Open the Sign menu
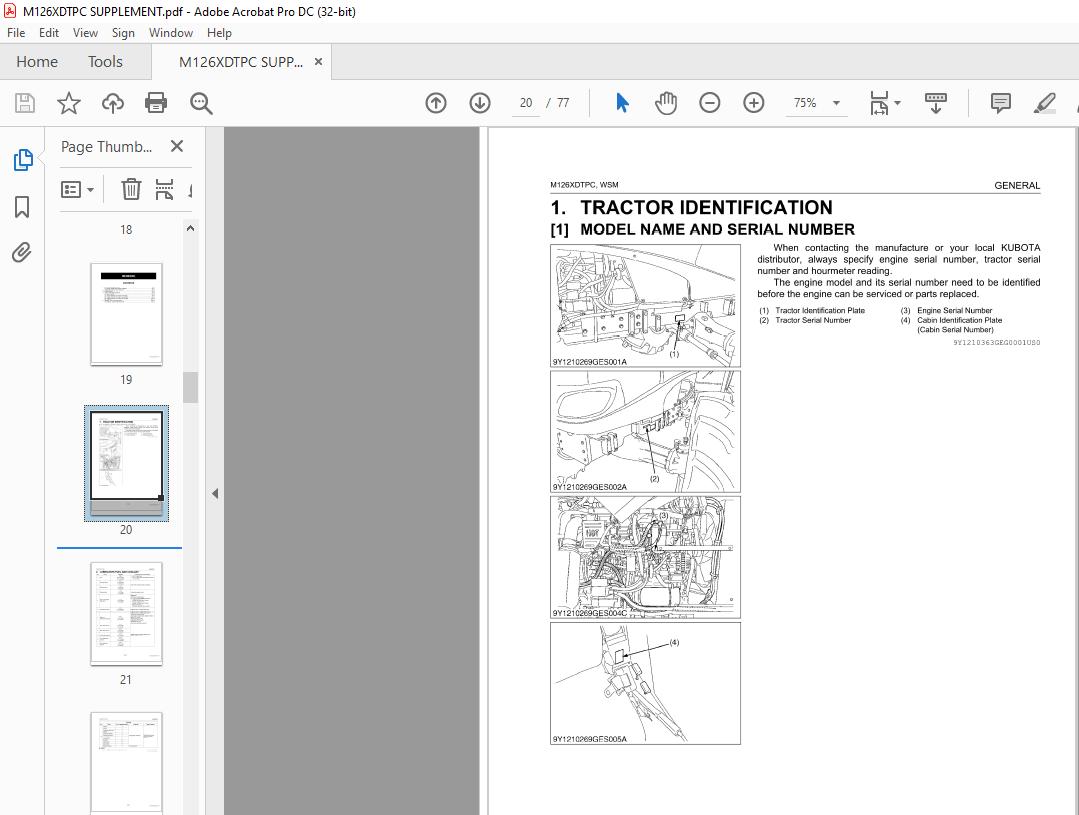The height and width of the screenshot is (815, 1079). point(123,32)
